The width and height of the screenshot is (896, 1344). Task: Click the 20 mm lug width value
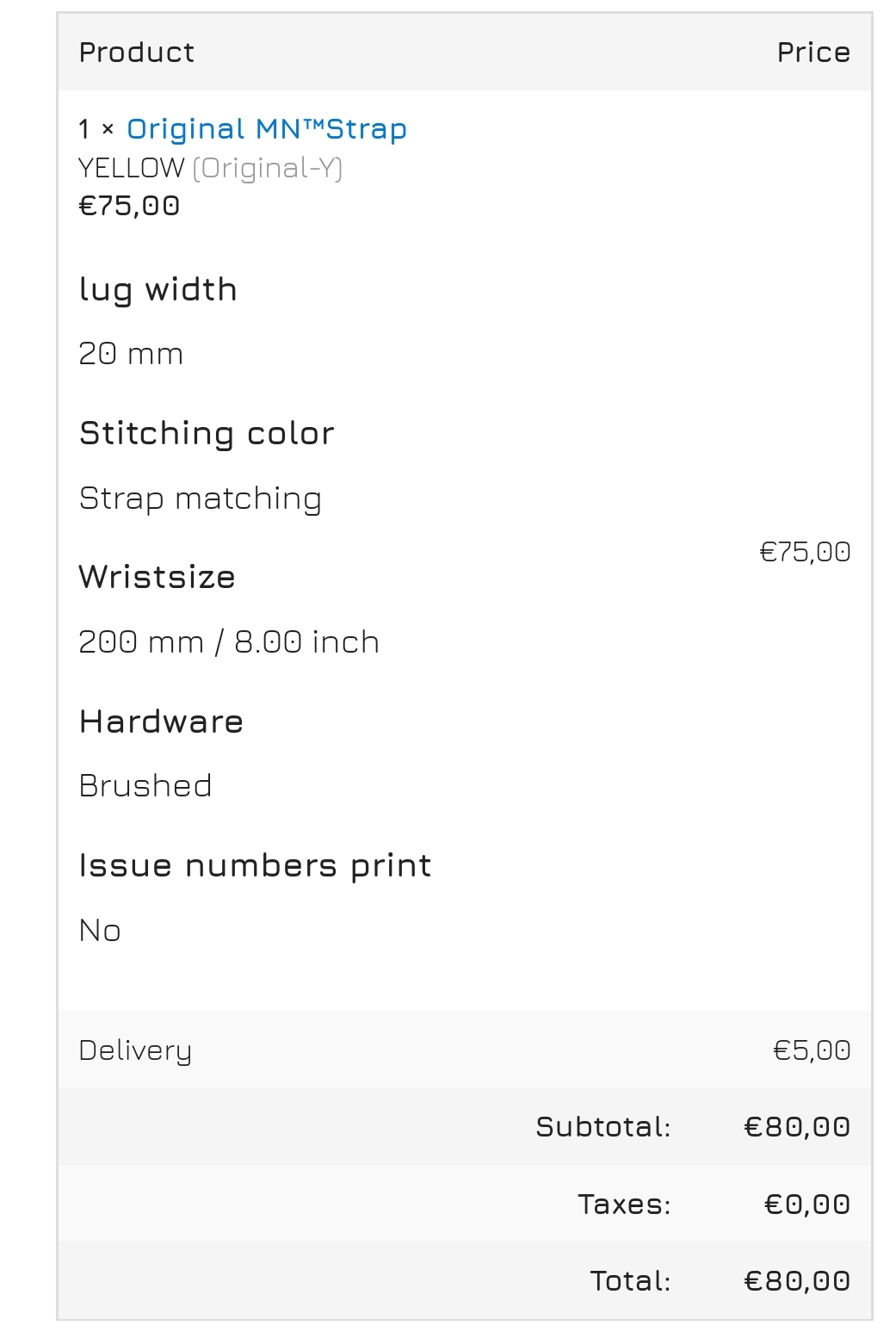point(131,354)
